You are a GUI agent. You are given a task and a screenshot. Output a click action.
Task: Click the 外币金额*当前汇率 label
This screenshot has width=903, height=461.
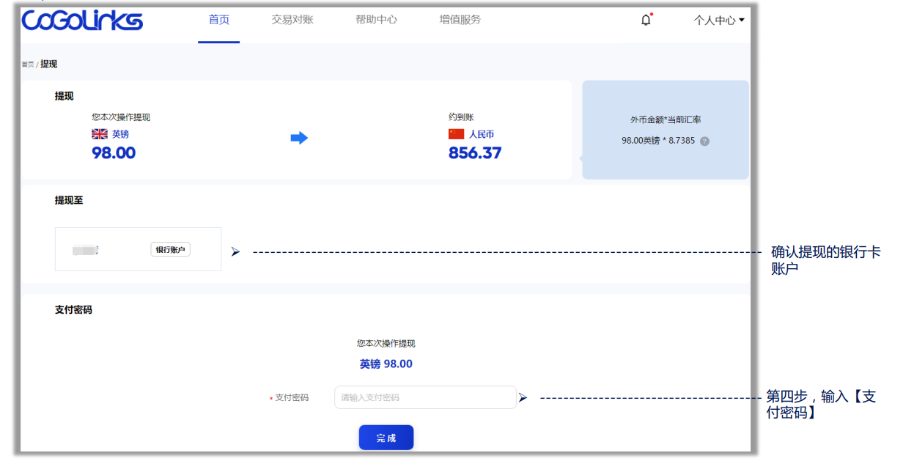(x=665, y=120)
